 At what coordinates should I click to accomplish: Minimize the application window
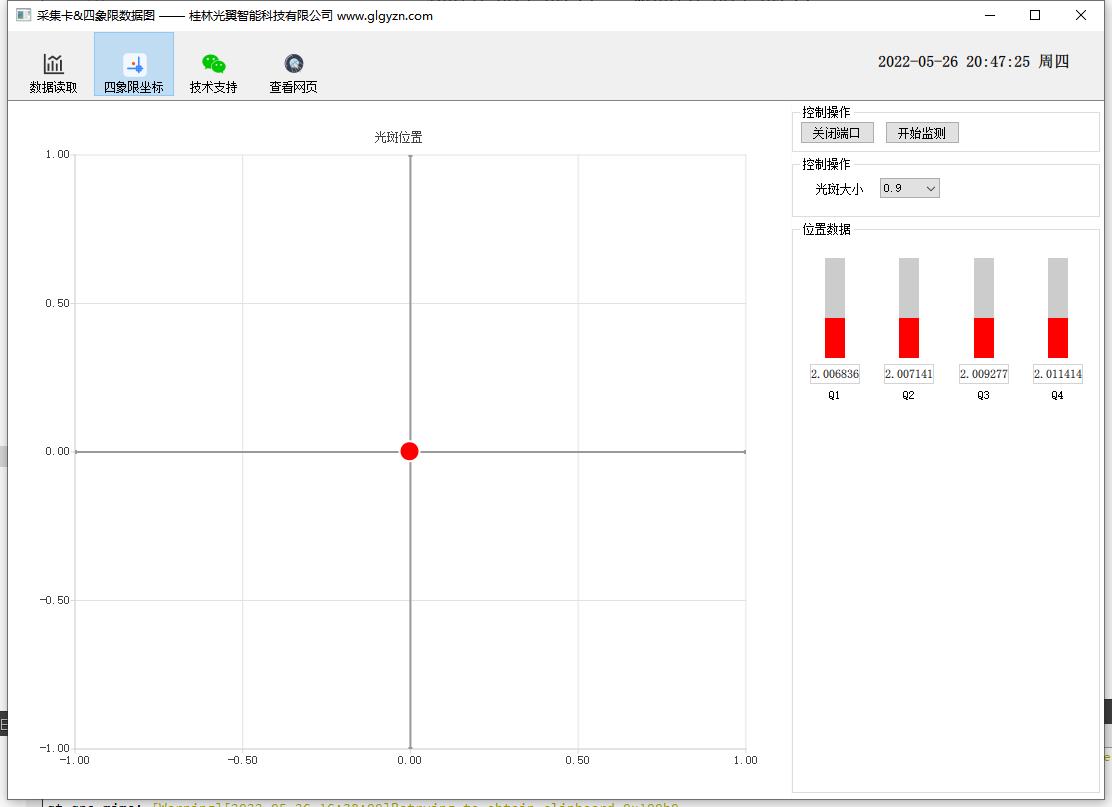[x=990, y=15]
